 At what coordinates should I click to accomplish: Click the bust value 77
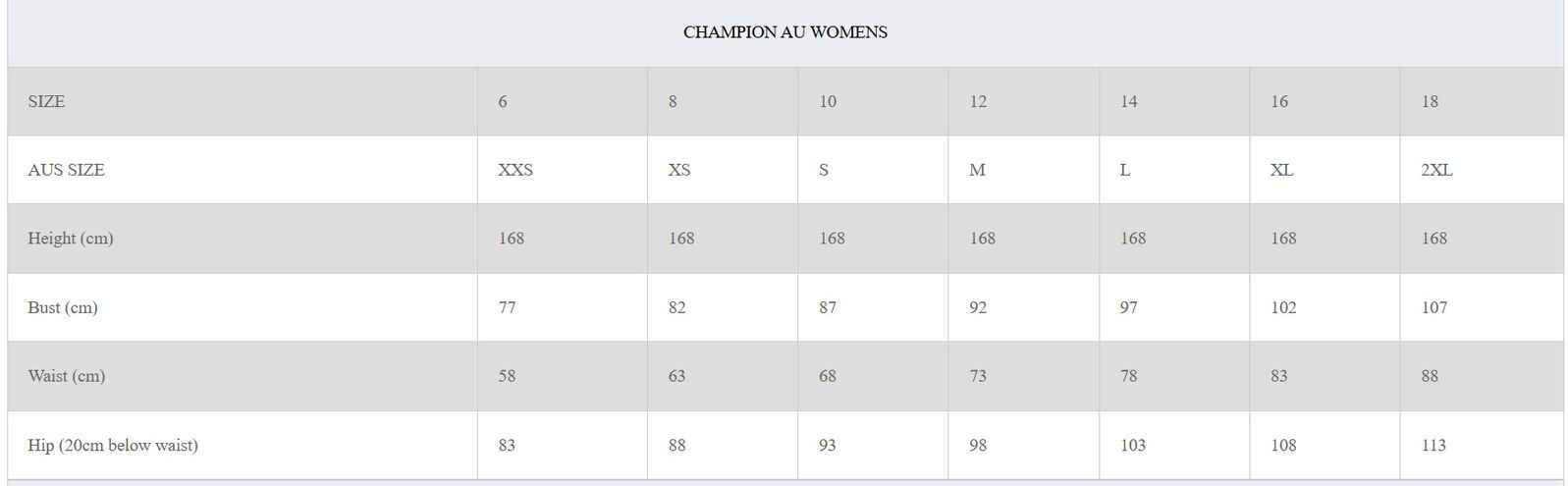[507, 307]
